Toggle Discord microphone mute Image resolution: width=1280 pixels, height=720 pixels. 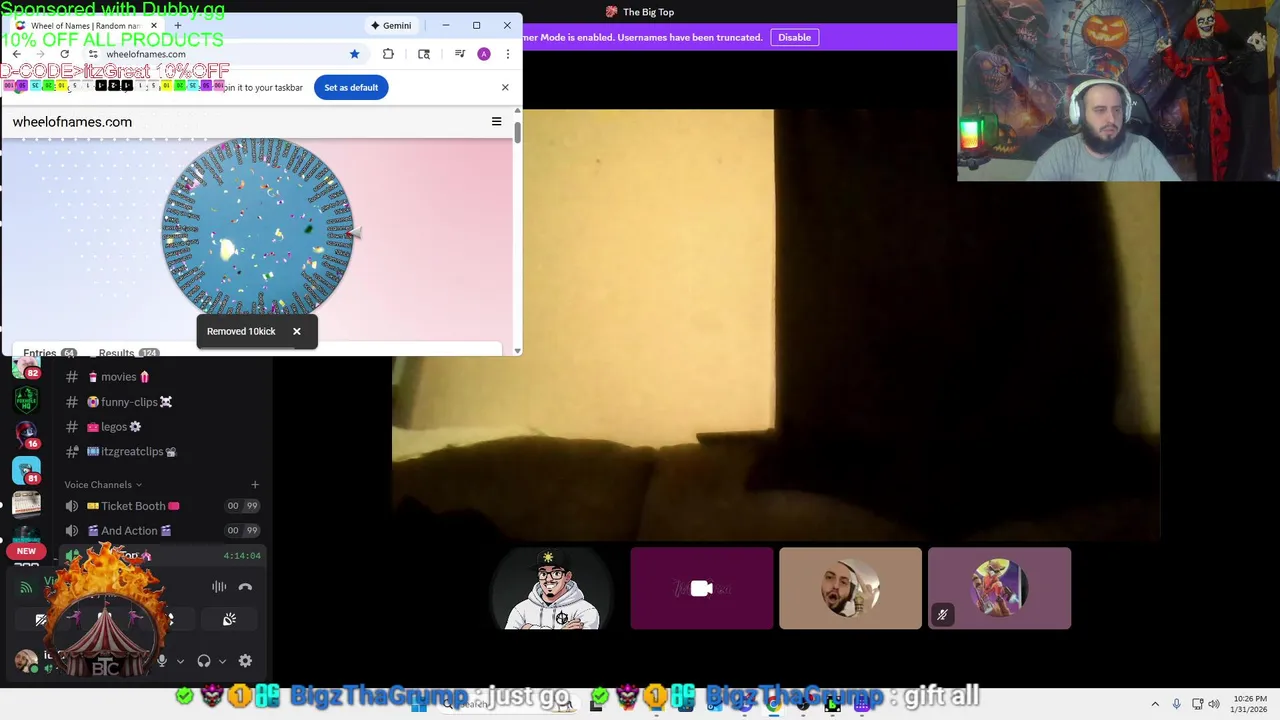click(162, 661)
